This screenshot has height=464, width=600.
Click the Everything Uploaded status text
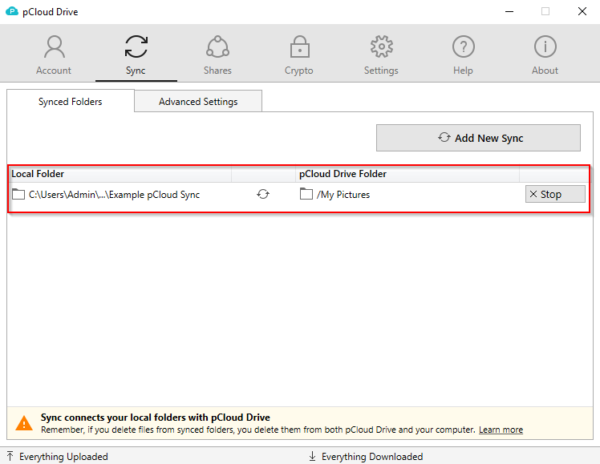(x=64, y=456)
